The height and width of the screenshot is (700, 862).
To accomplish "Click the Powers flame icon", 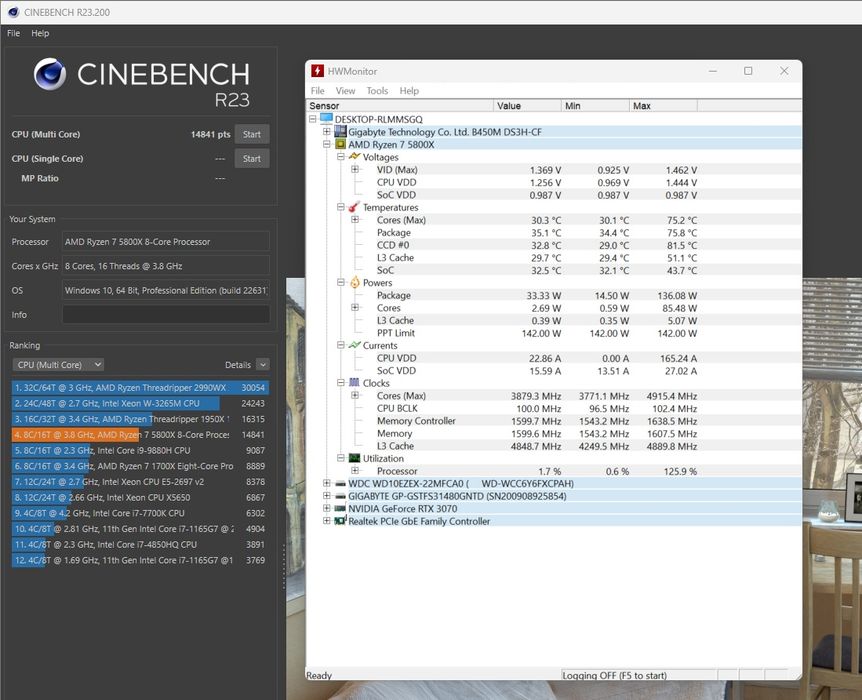I will click(355, 283).
